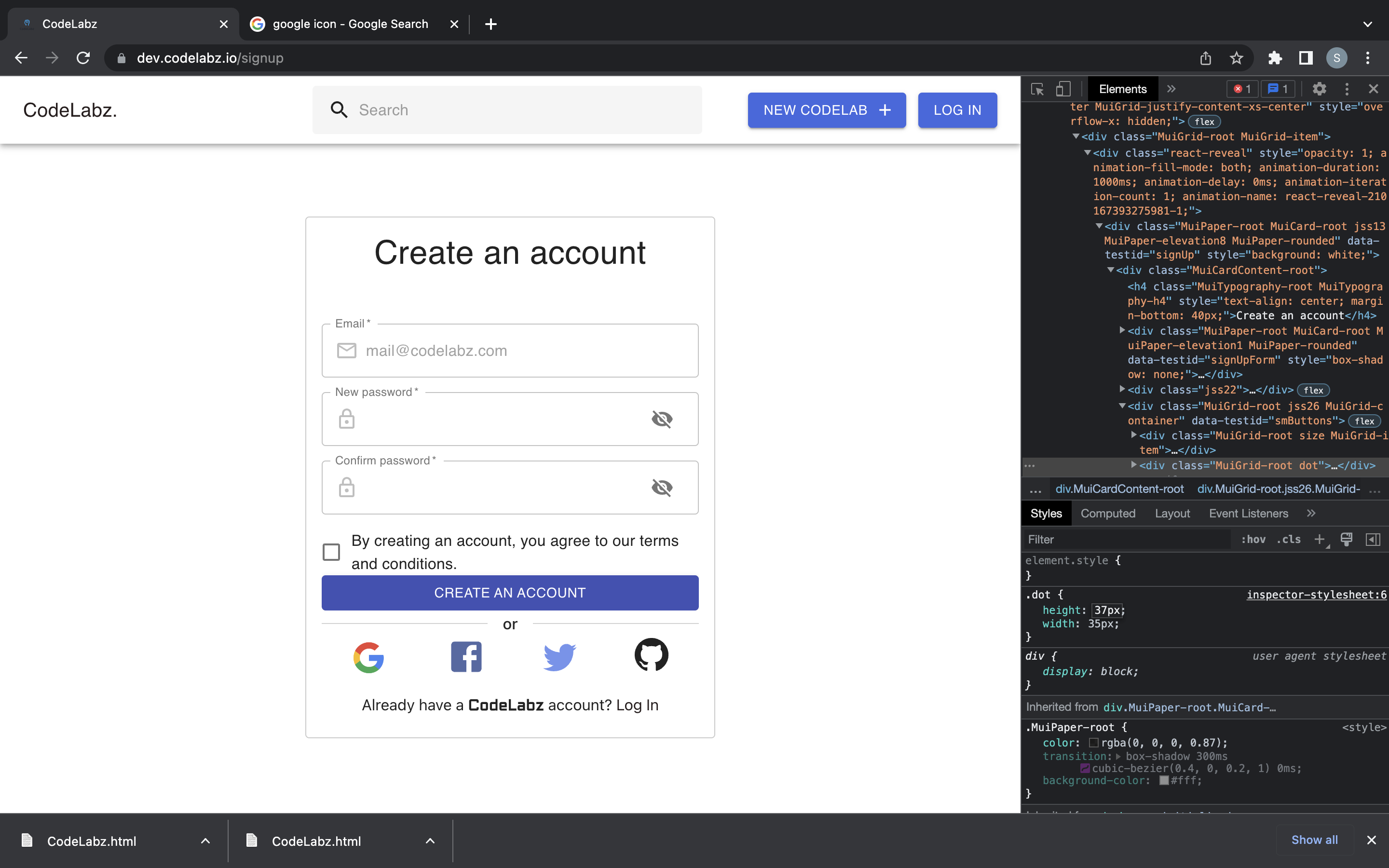Sign up with the GitHub icon
The image size is (1389, 868).
pos(652,654)
